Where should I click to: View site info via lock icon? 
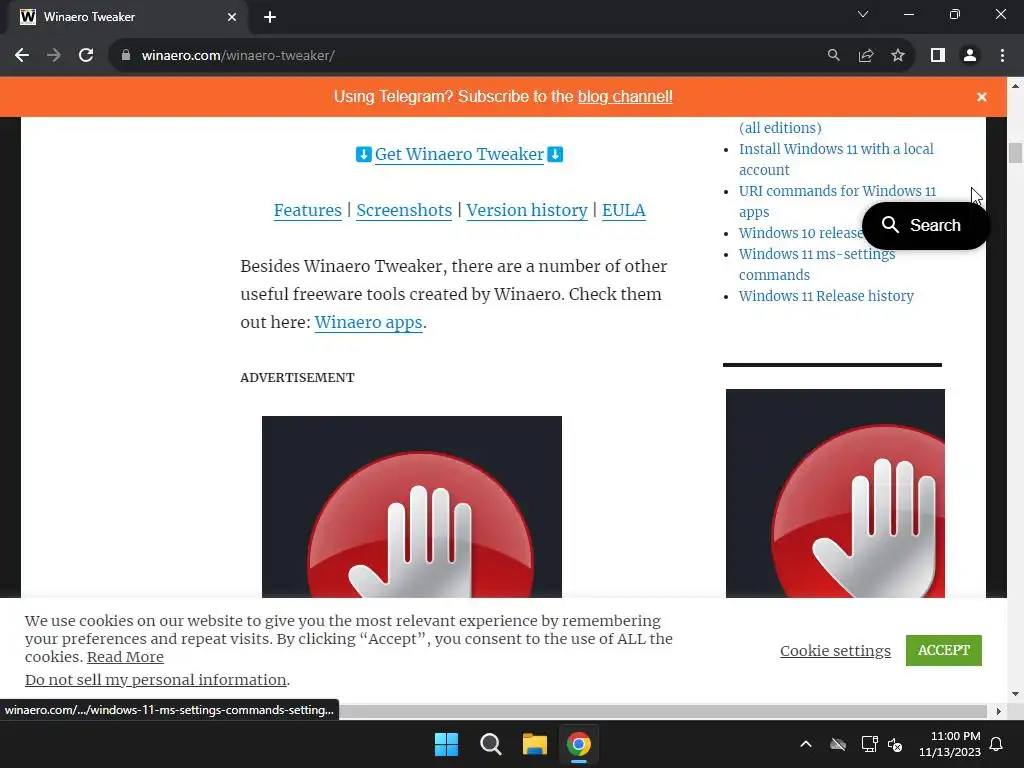pos(126,56)
